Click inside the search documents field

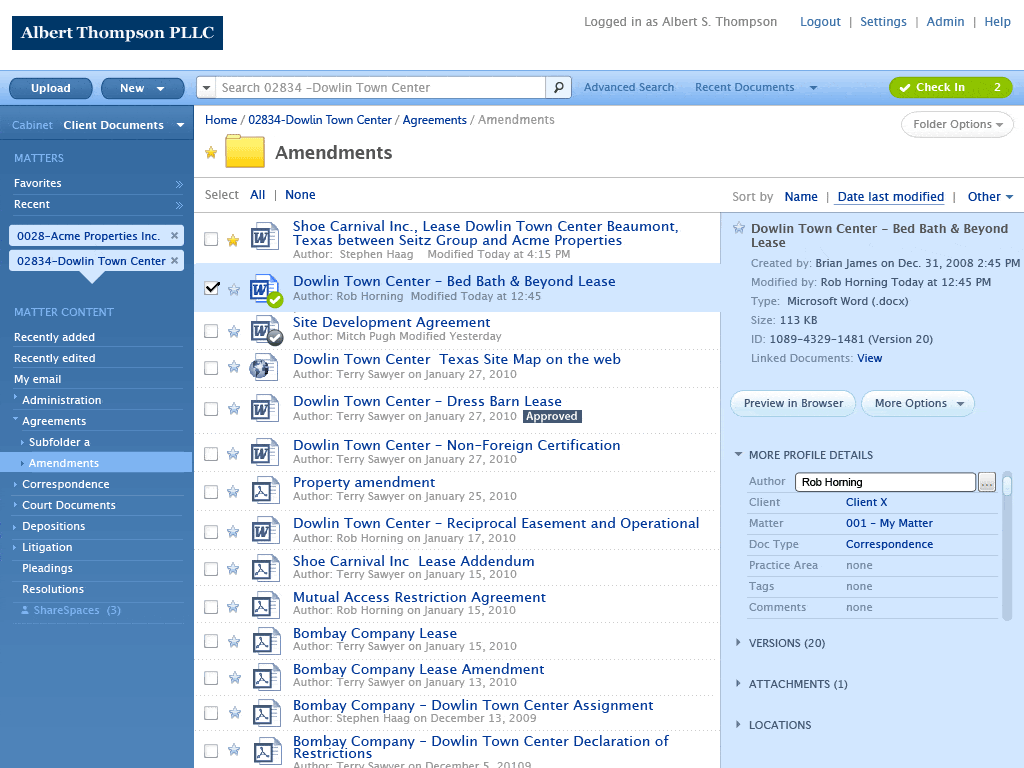point(380,87)
